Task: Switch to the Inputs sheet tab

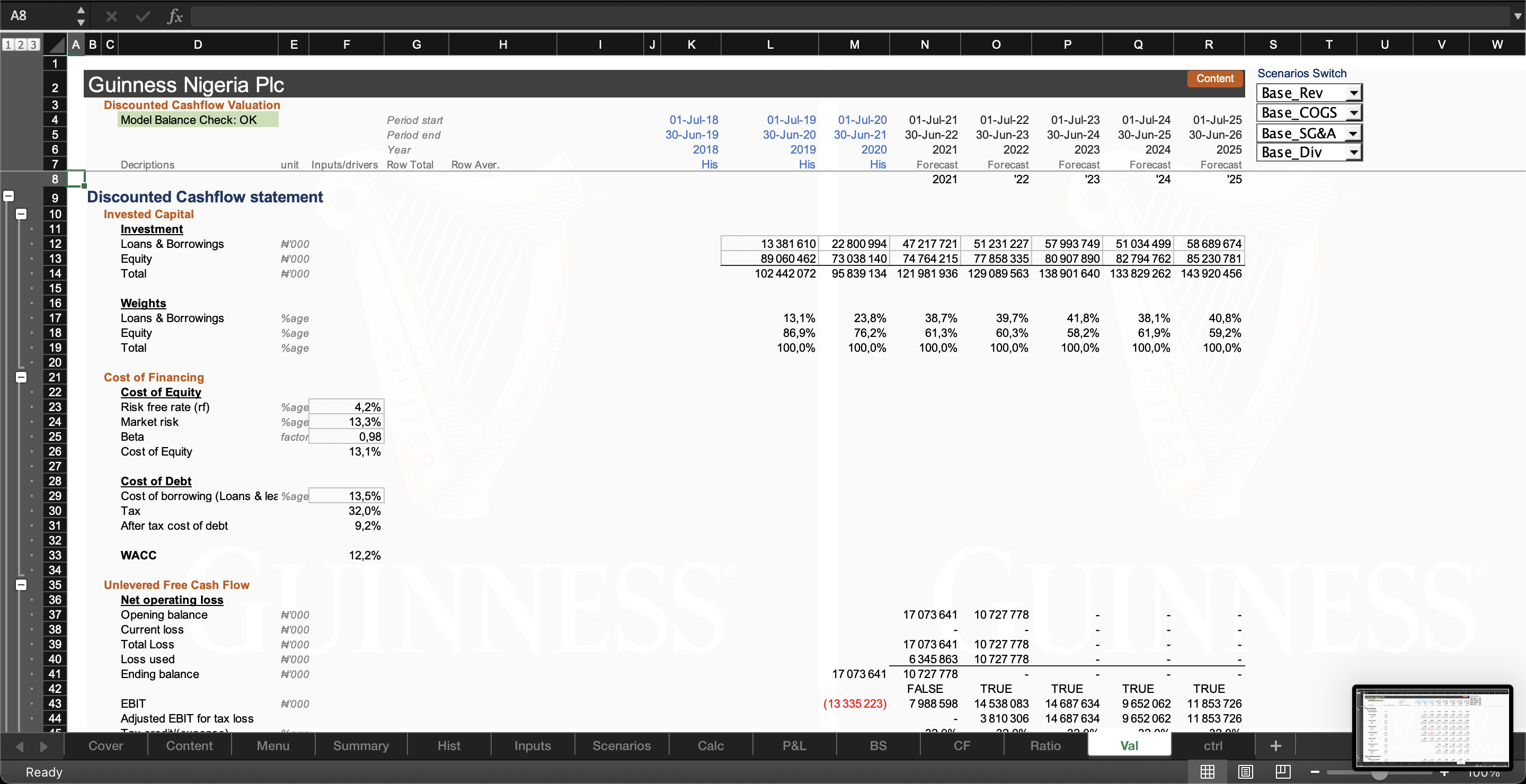Action: tap(533, 745)
